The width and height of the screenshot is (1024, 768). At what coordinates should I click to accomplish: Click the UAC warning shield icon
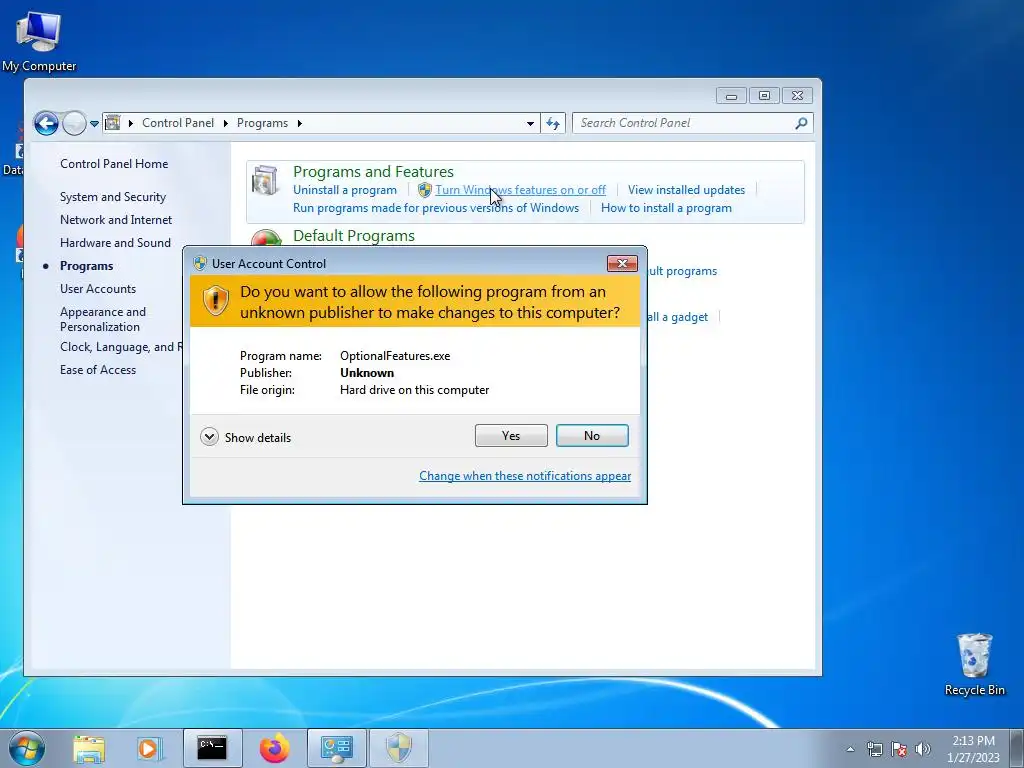point(216,300)
